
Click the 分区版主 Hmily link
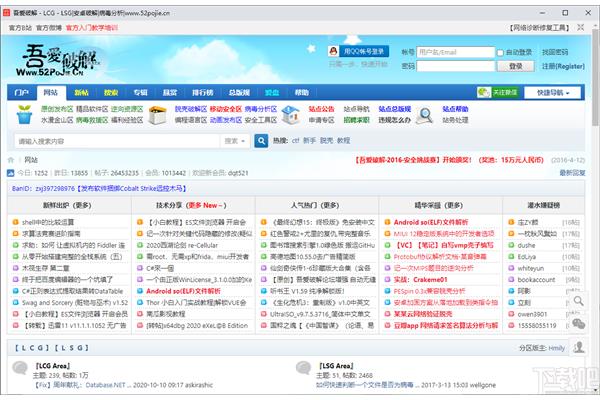(556, 348)
